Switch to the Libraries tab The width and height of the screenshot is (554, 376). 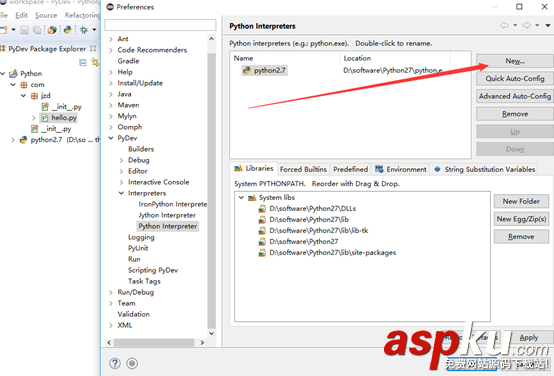[x=254, y=169]
